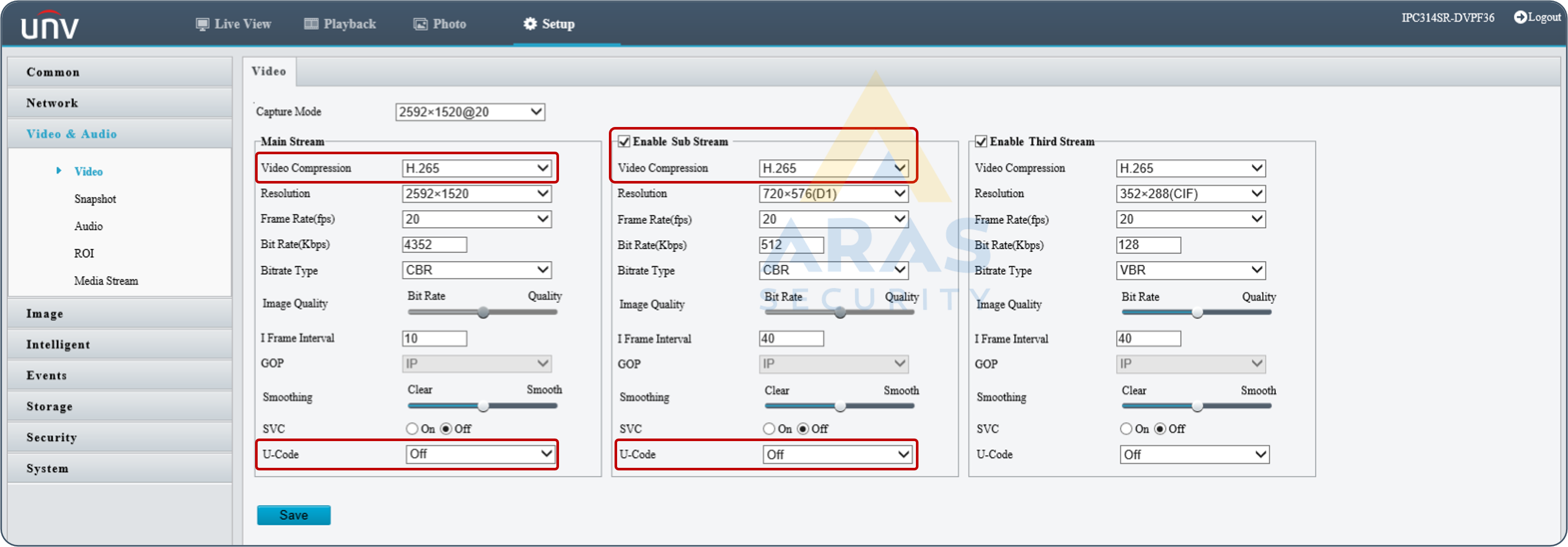
Task: Open Sub Stream Frame Rate dropdown
Action: (x=833, y=220)
